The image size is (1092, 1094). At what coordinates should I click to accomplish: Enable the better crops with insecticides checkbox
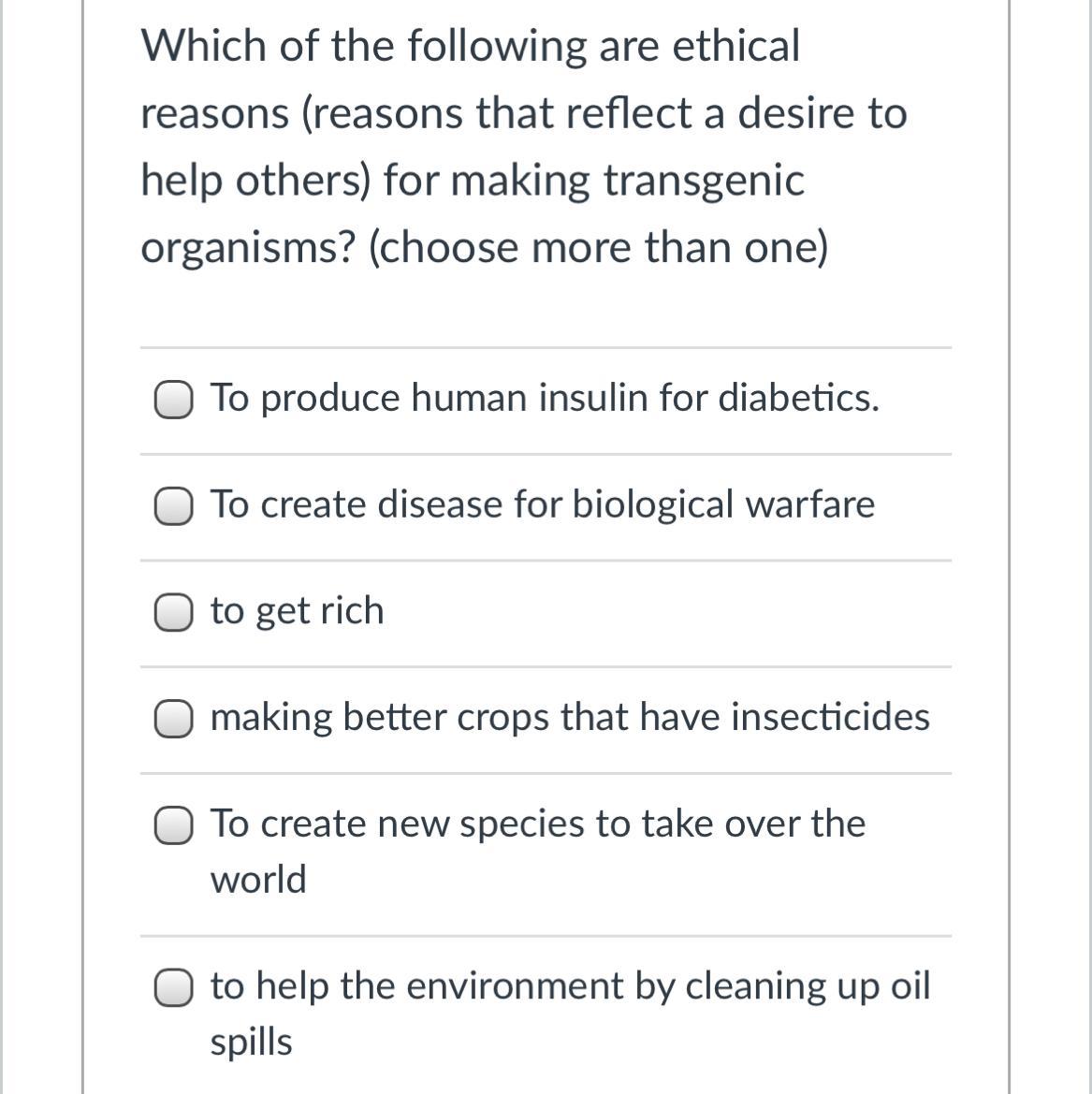point(173,719)
